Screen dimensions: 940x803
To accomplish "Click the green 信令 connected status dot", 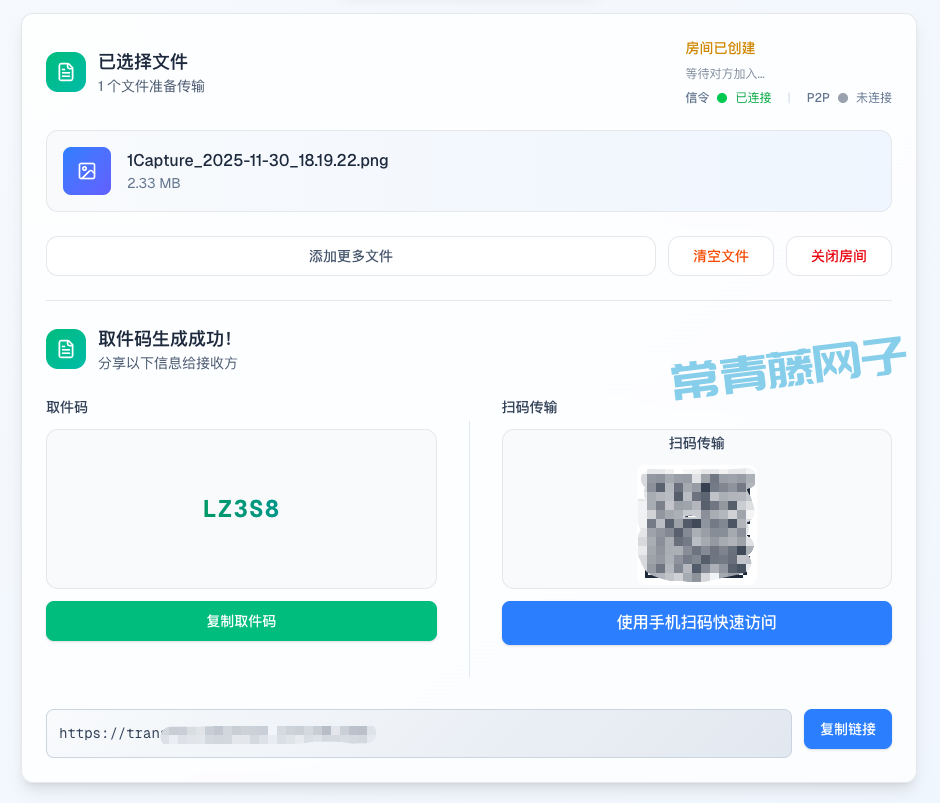I will click(x=722, y=98).
